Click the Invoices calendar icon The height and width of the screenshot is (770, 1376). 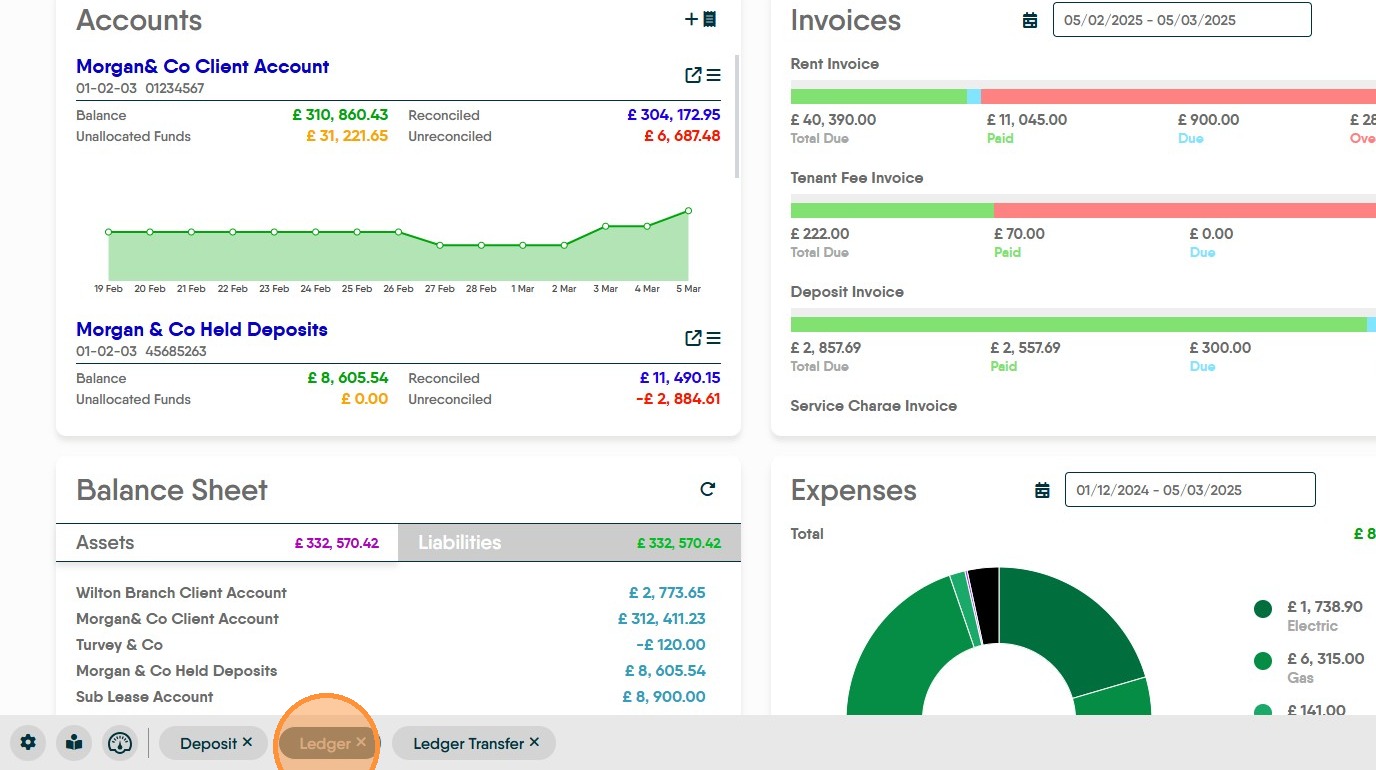[1030, 20]
